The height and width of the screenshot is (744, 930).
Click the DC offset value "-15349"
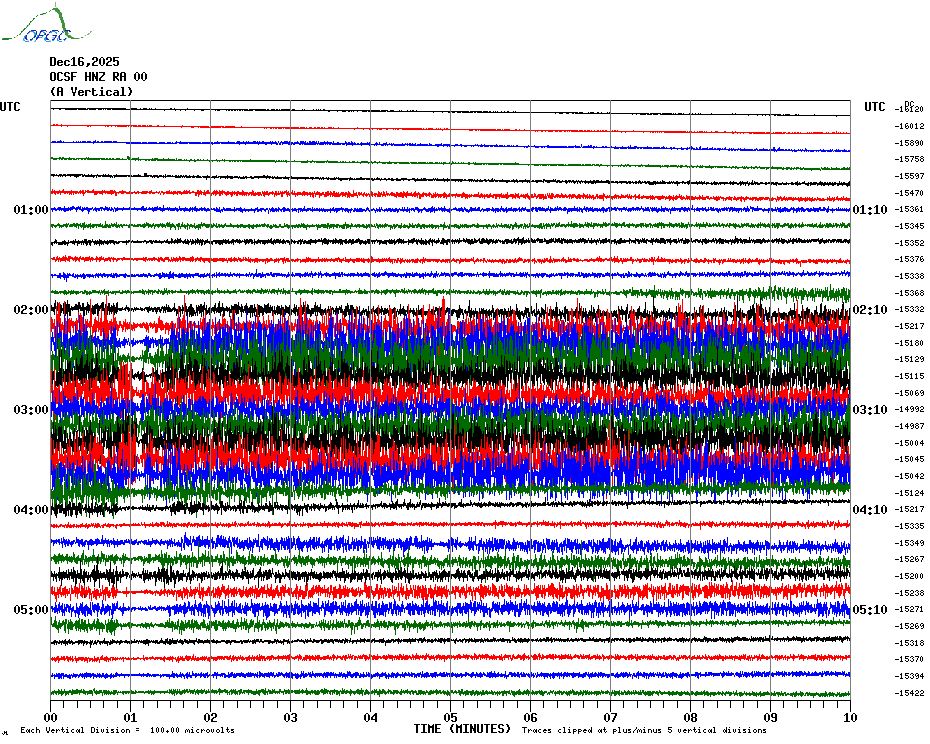(x=909, y=543)
